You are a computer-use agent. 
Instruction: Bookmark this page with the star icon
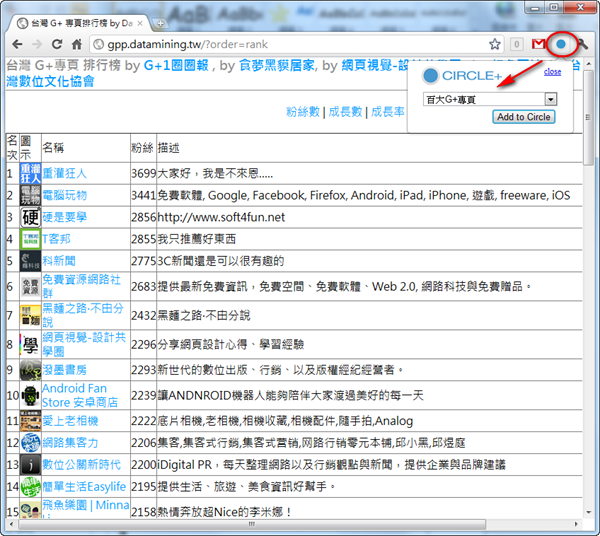(494, 45)
